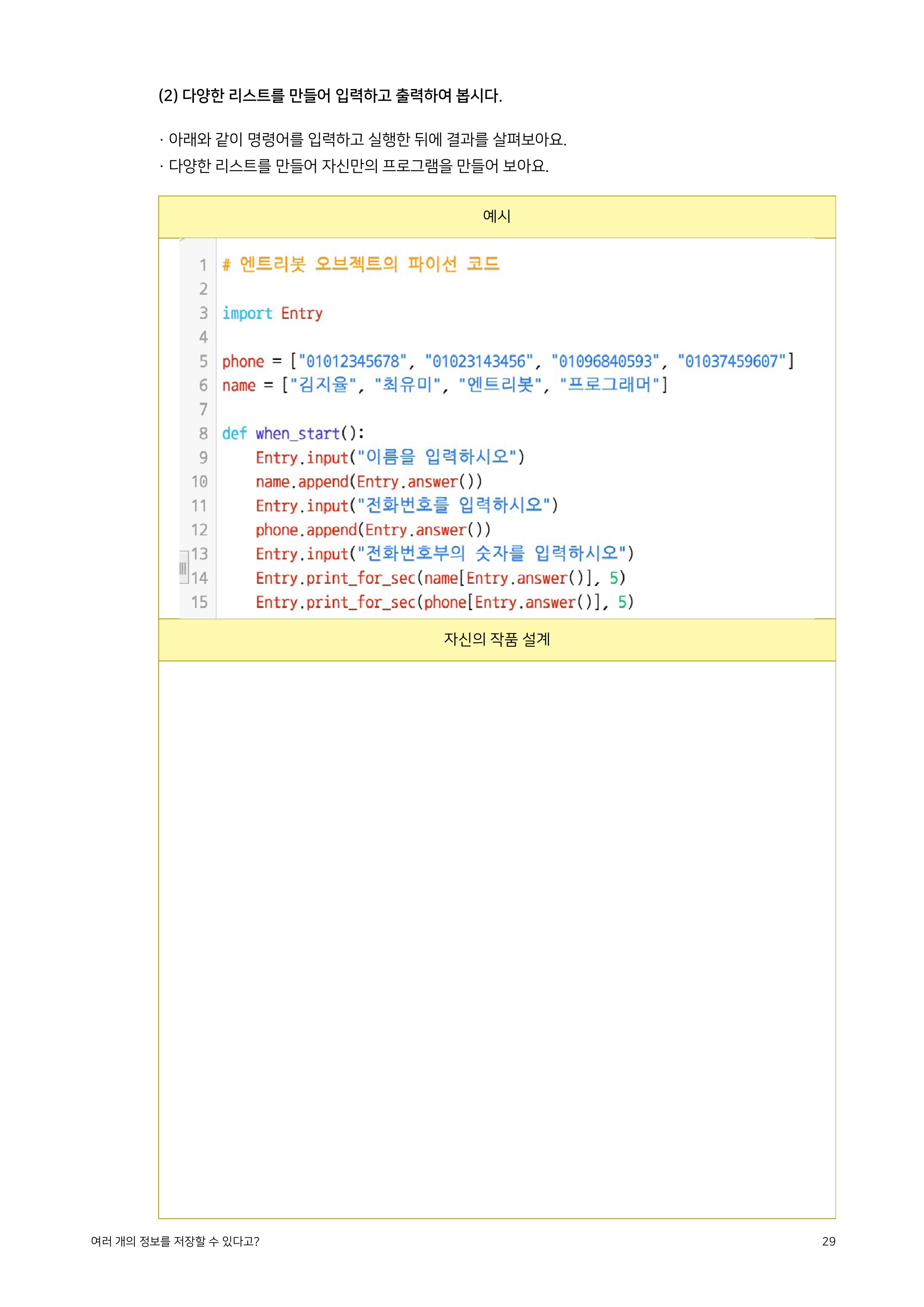Click line number 15 in code gutter
The height and width of the screenshot is (1307, 924).
199,602
